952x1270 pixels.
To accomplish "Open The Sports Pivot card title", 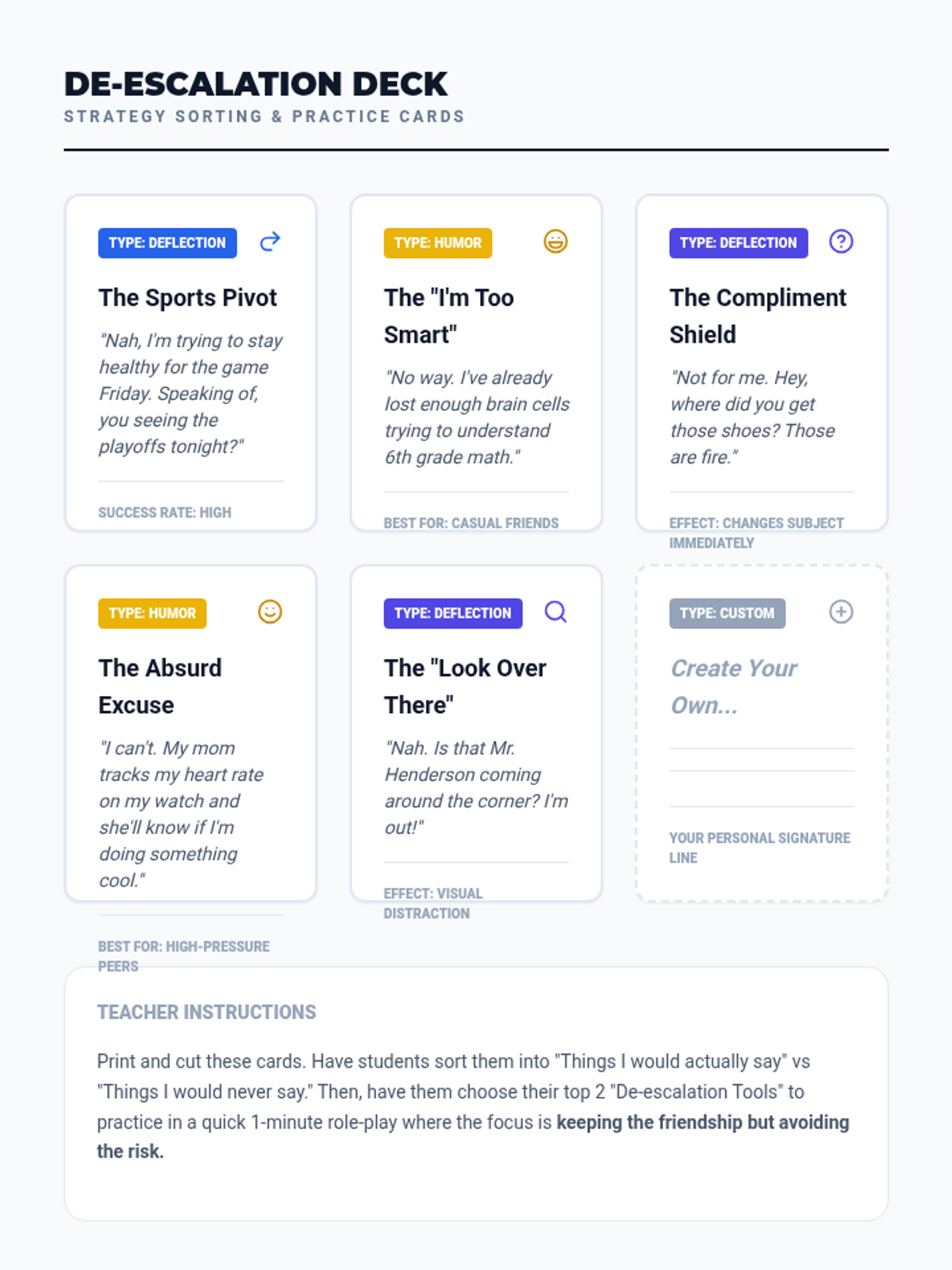I will click(x=188, y=298).
